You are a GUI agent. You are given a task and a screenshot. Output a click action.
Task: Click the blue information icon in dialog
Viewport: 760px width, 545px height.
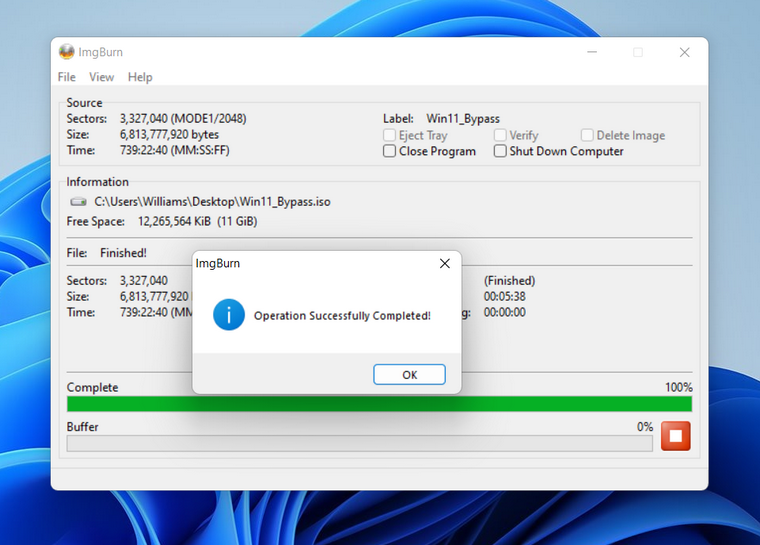(229, 315)
